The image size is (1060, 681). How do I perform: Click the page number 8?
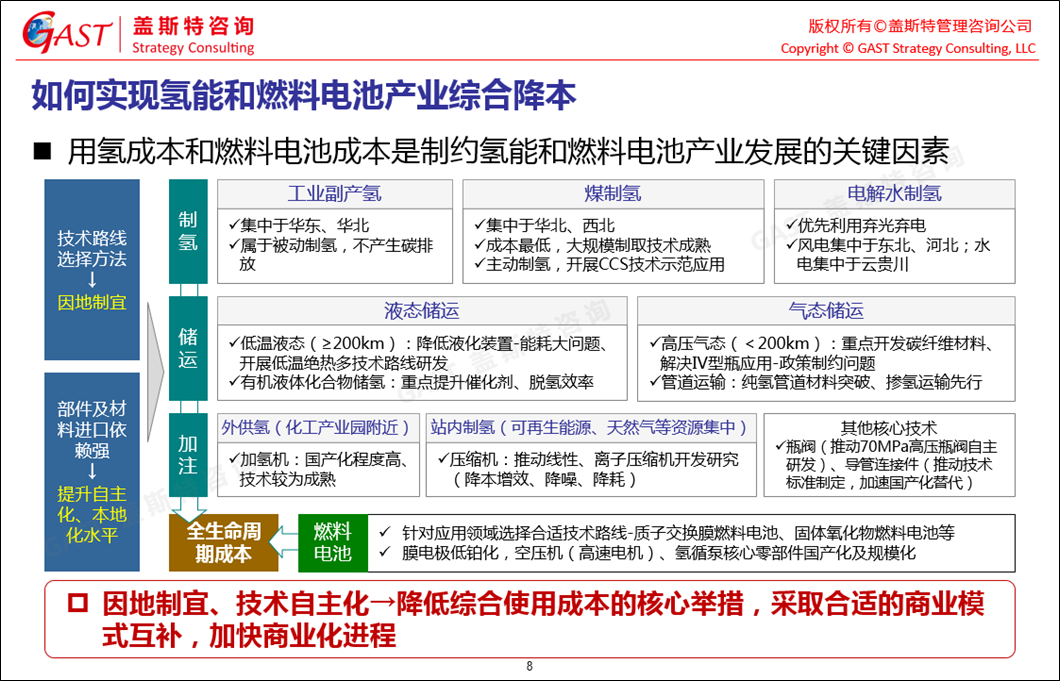[x=529, y=667]
